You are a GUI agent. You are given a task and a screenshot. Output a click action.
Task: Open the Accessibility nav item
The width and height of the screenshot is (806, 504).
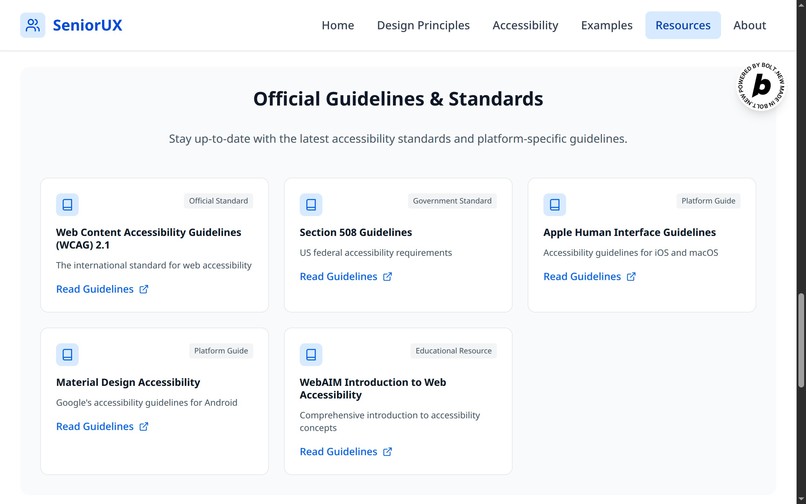pos(525,25)
